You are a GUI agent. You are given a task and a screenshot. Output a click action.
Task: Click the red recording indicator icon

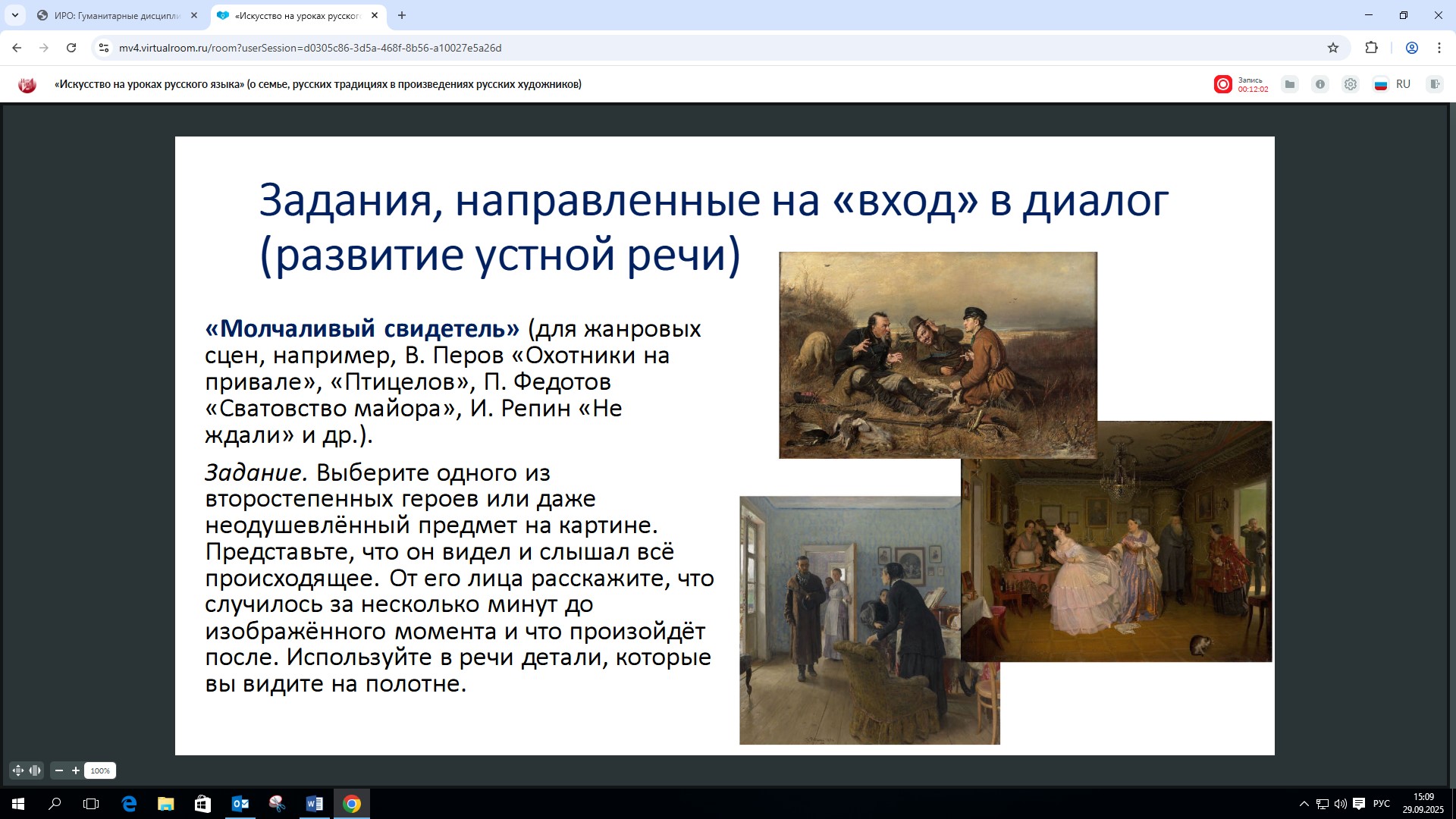point(1222,84)
